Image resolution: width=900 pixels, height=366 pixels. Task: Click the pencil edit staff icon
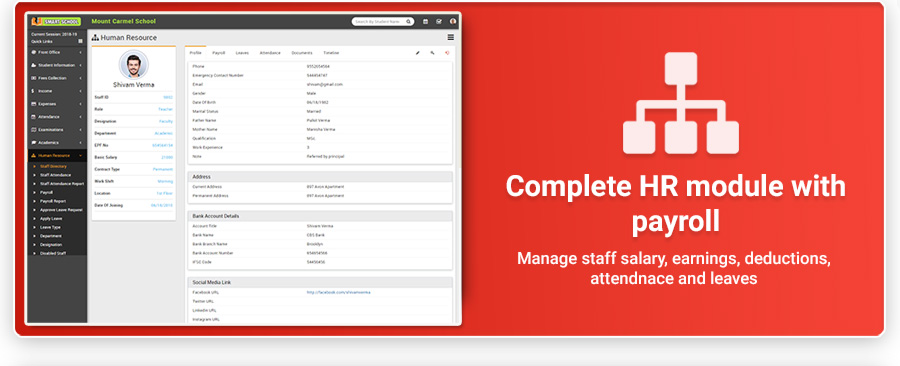417,53
